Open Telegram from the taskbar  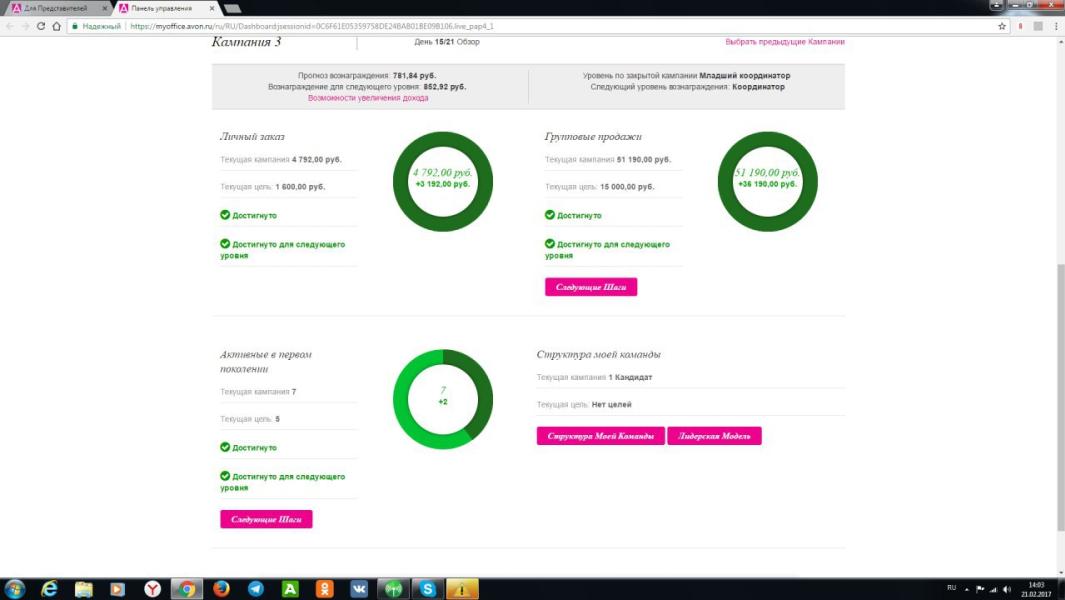coord(256,588)
